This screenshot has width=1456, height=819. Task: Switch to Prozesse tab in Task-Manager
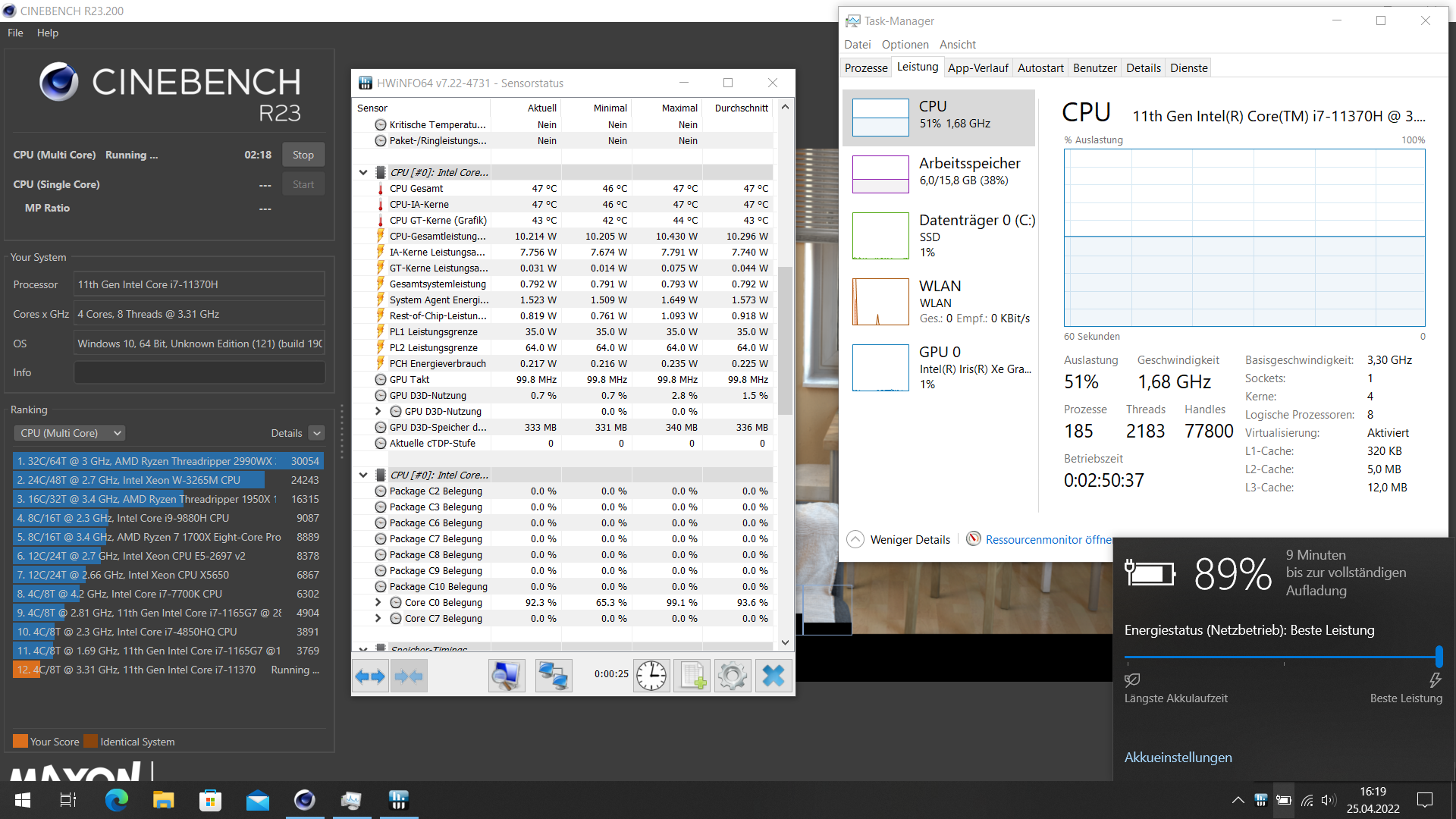(865, 67)
